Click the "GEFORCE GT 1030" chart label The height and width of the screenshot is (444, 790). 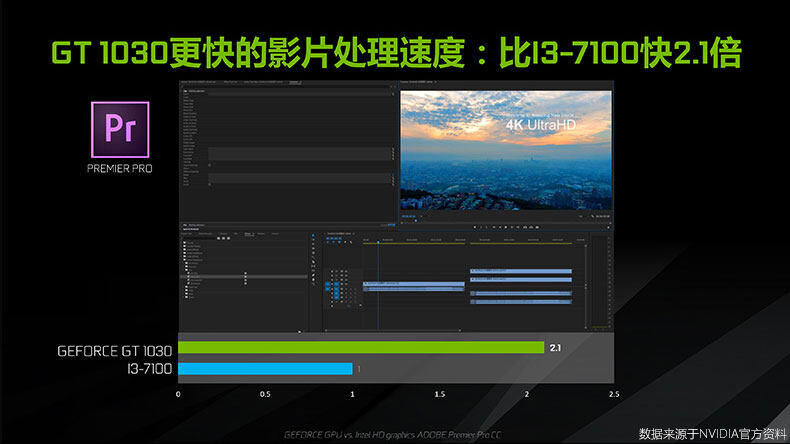(114, 351)
